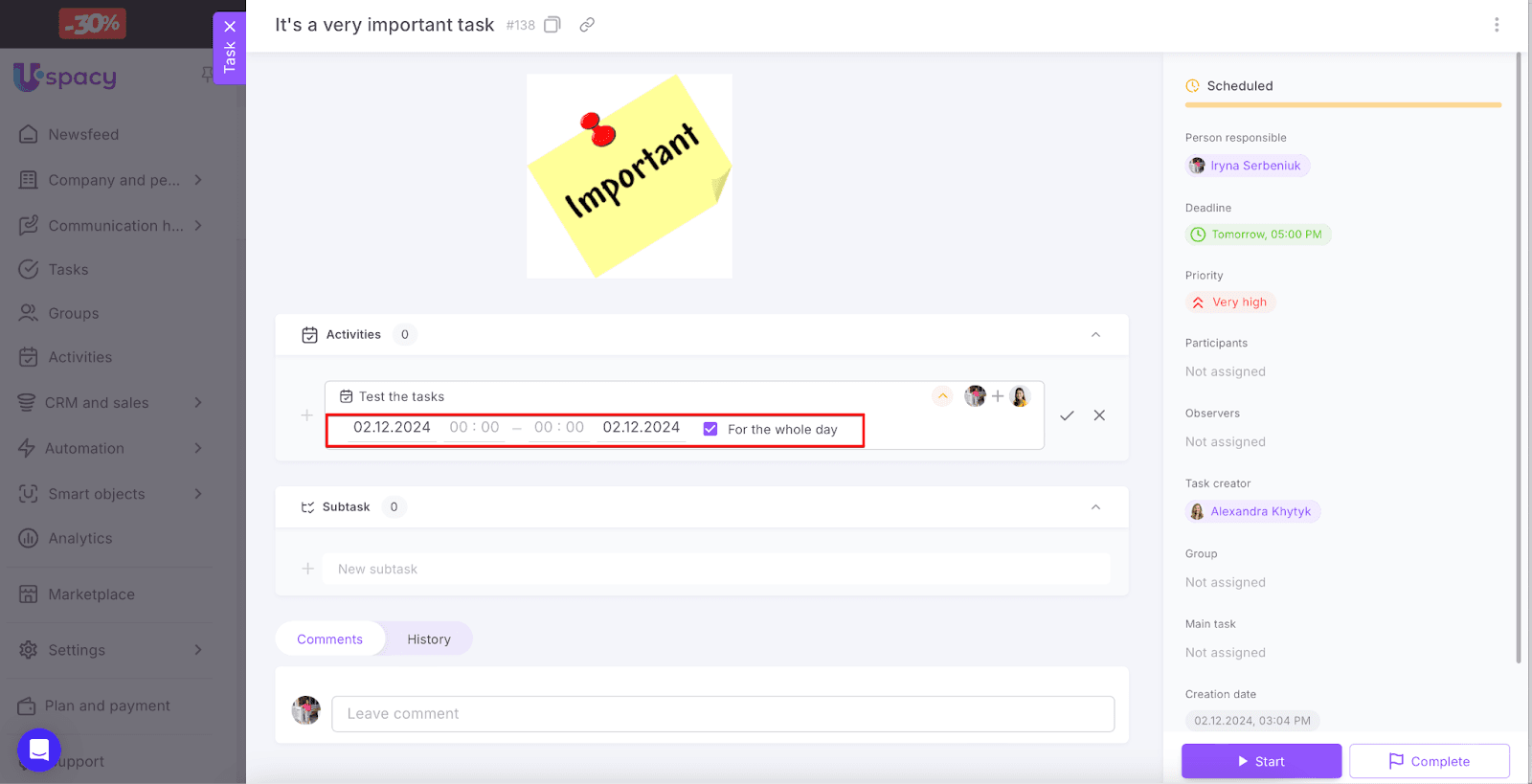The width and height of the screenshot is (1532, 784).
Task: Confirm the activity with the checkmark icon
Action: click(1067, 415)
